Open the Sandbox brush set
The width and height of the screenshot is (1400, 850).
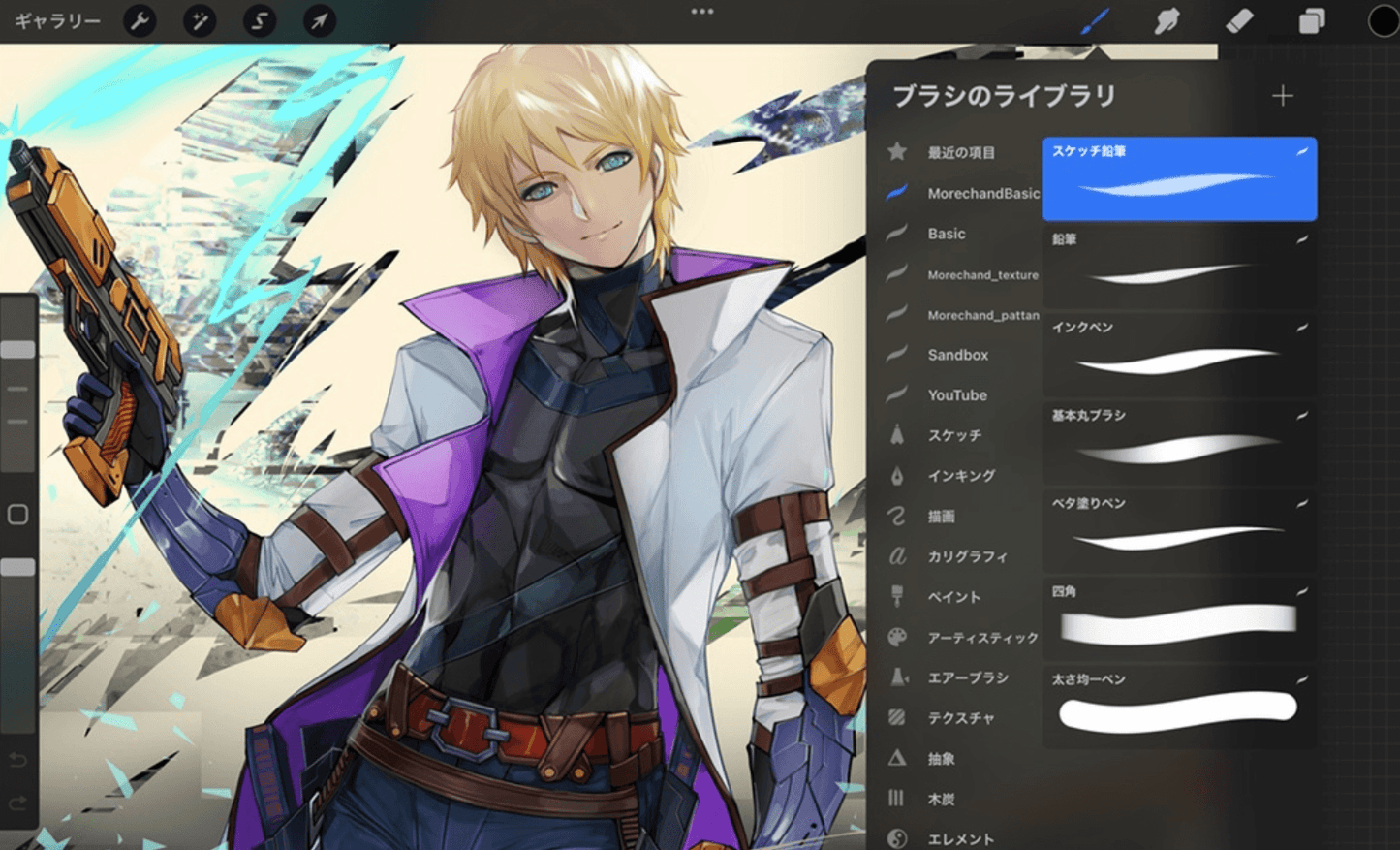[957, 355]
